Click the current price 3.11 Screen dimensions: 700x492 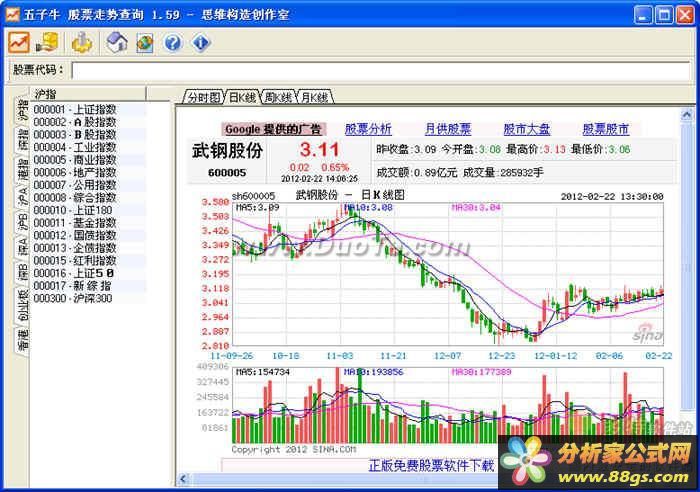point(319,150)
